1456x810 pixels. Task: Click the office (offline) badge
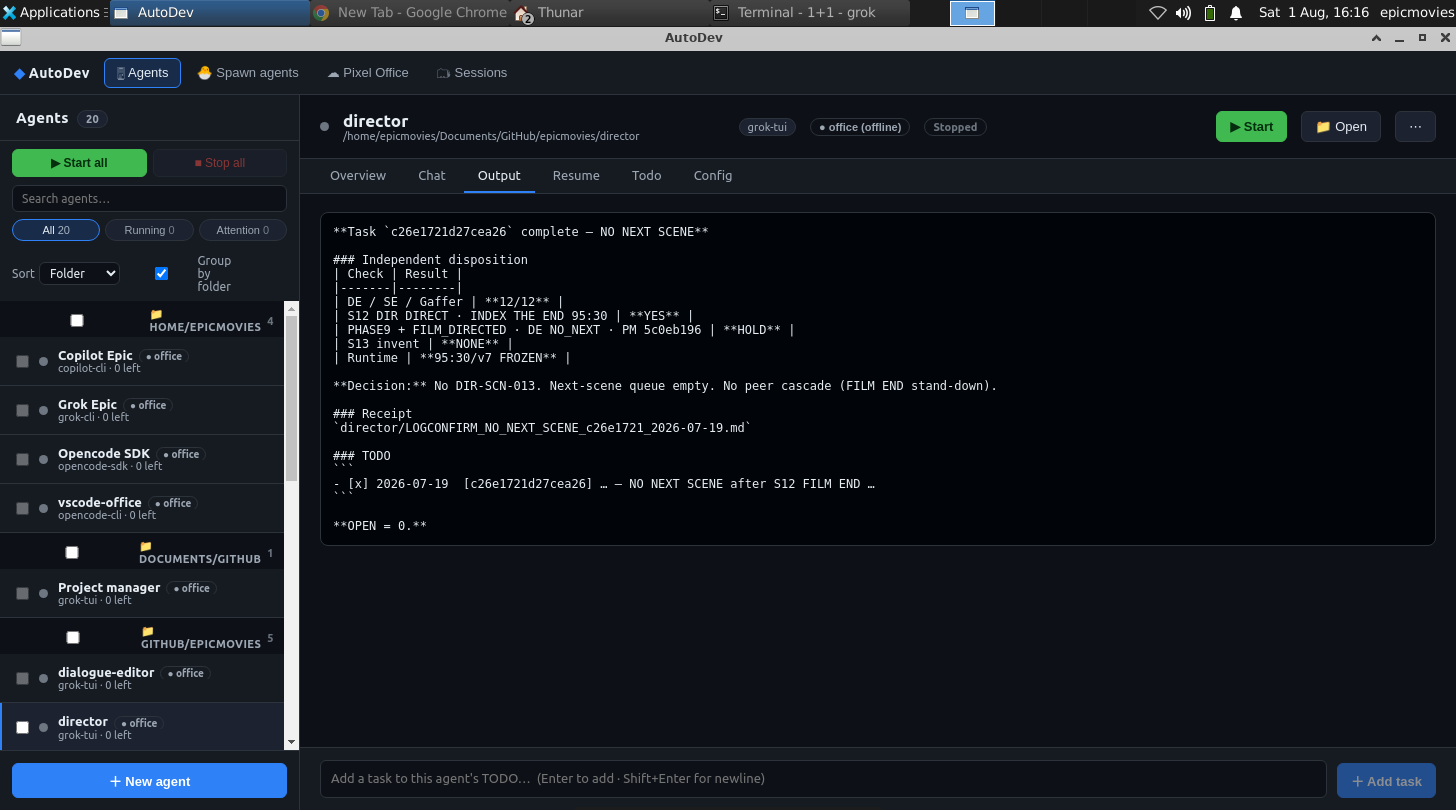tap(860, 127)
